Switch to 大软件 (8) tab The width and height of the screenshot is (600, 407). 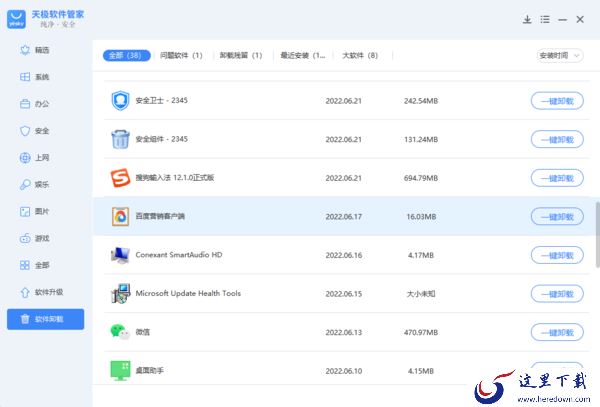(x=360, y=55)
